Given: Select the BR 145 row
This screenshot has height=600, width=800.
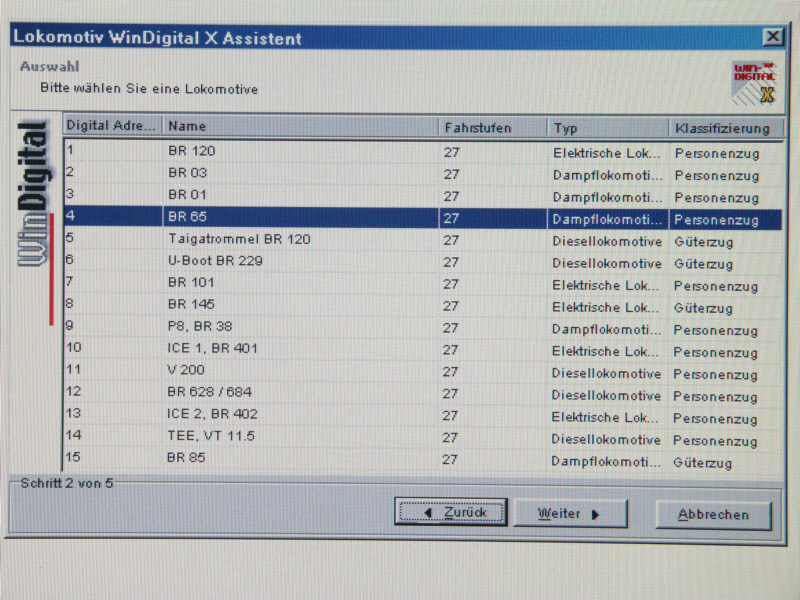Looking at the screenshot, I should (423, 306).
